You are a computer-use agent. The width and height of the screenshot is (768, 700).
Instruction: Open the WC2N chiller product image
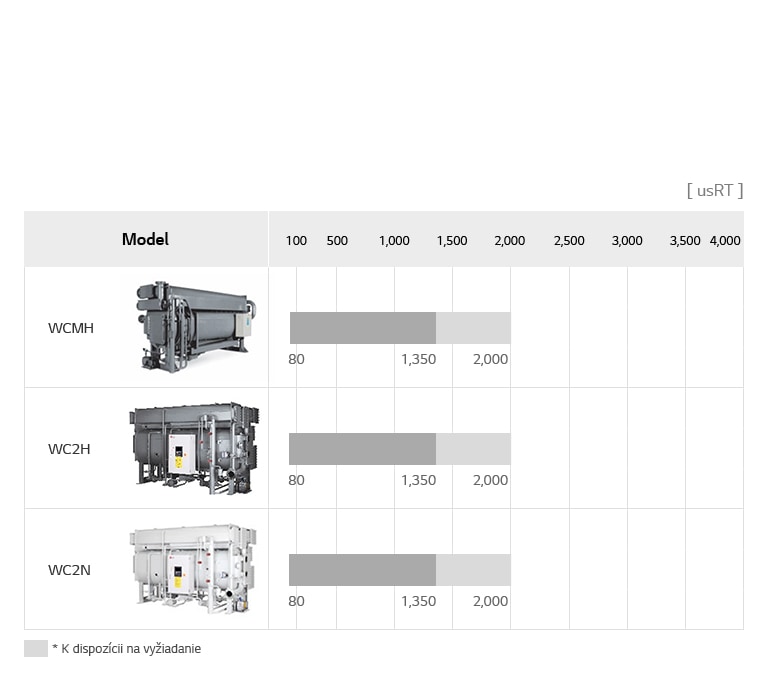click(191, 569)
